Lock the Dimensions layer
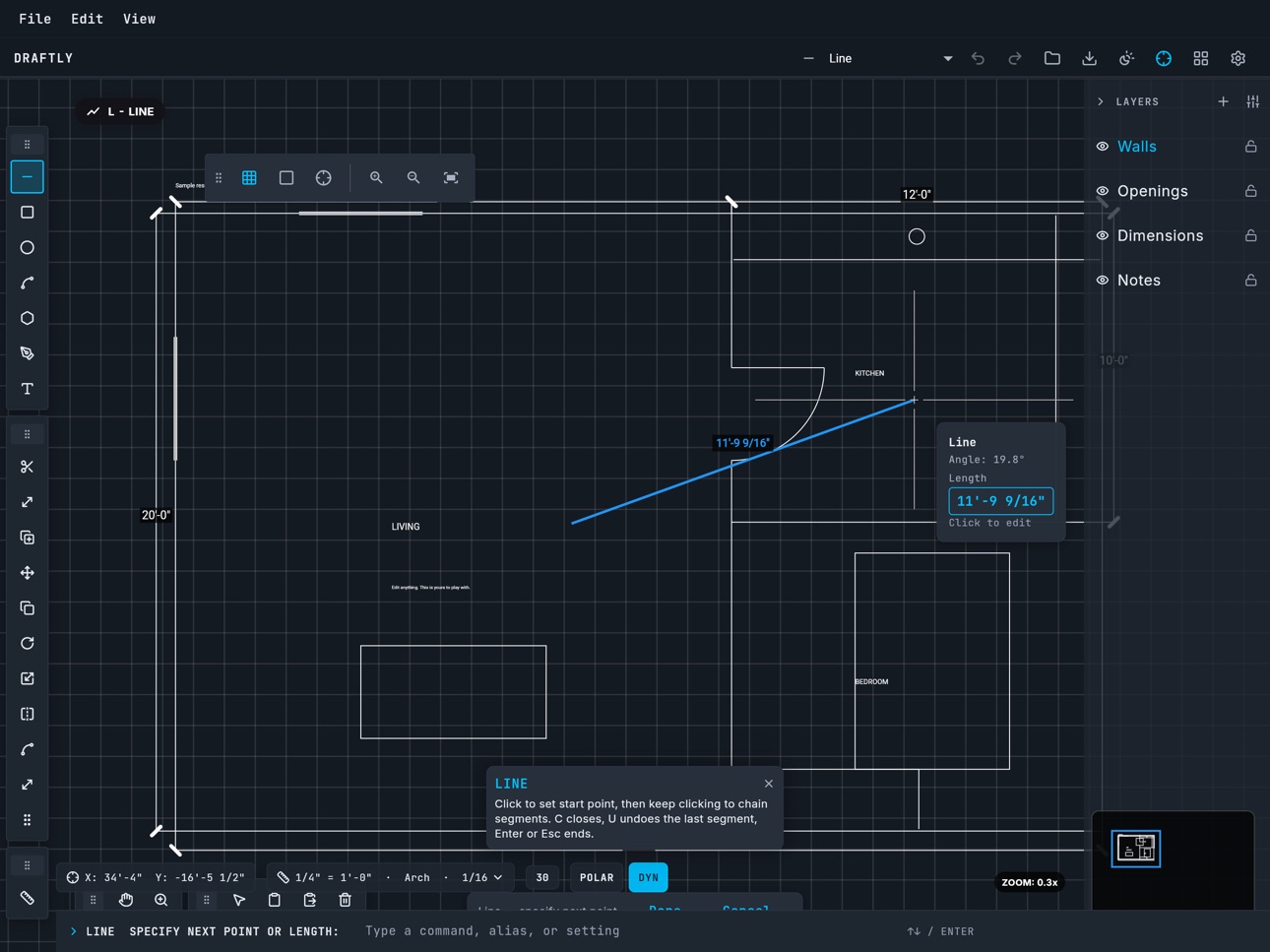The image size is (1270, 952). [1251, 235]
